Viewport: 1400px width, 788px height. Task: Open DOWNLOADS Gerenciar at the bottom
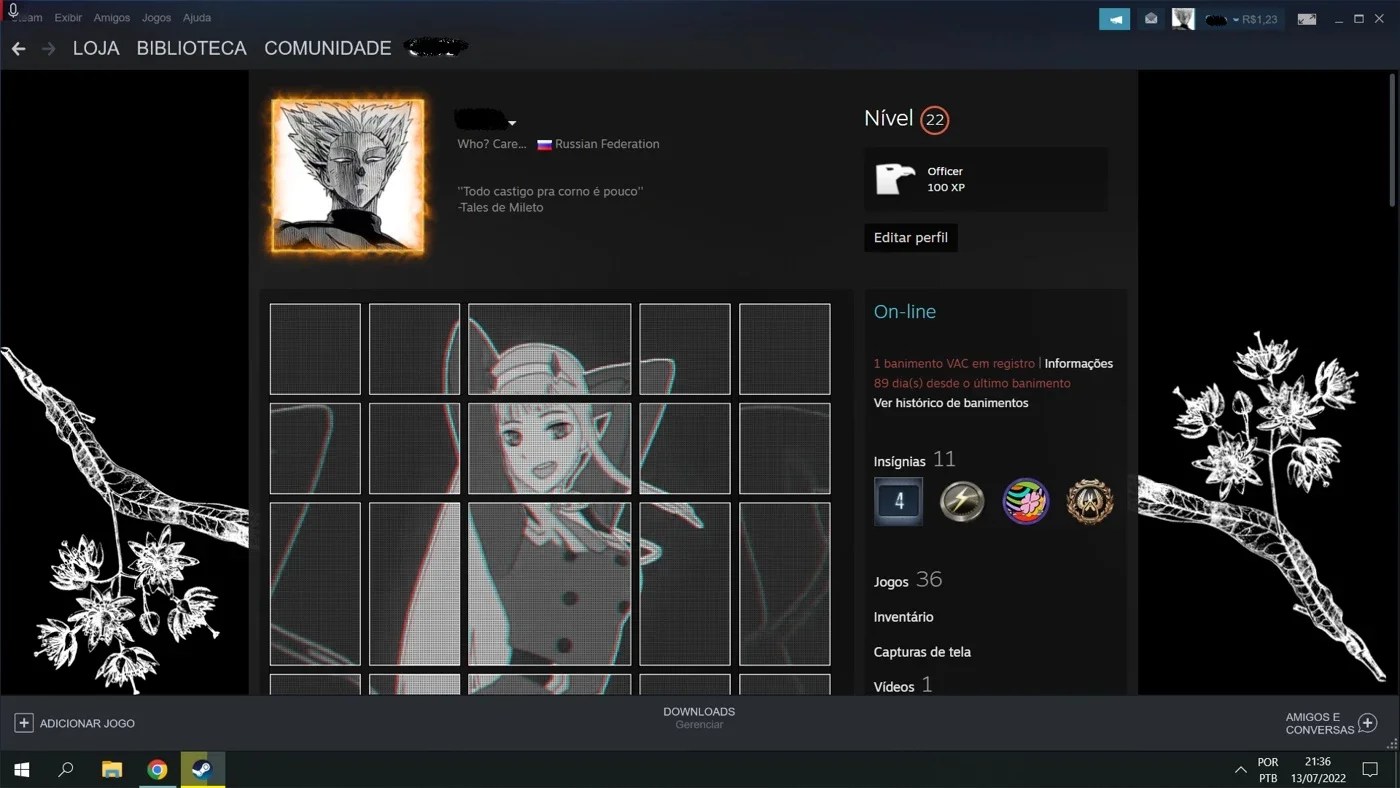coord(699,718)
